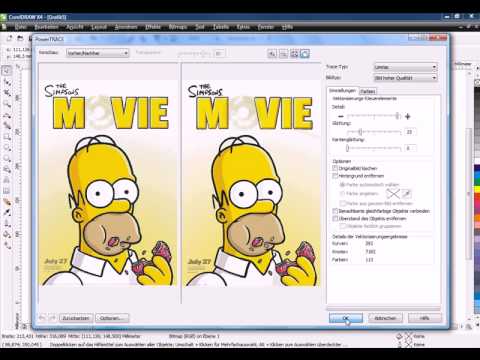This screenshot has height=360, width=480.
Task: Switch to the Einstellungen tab
Action: 342,91
